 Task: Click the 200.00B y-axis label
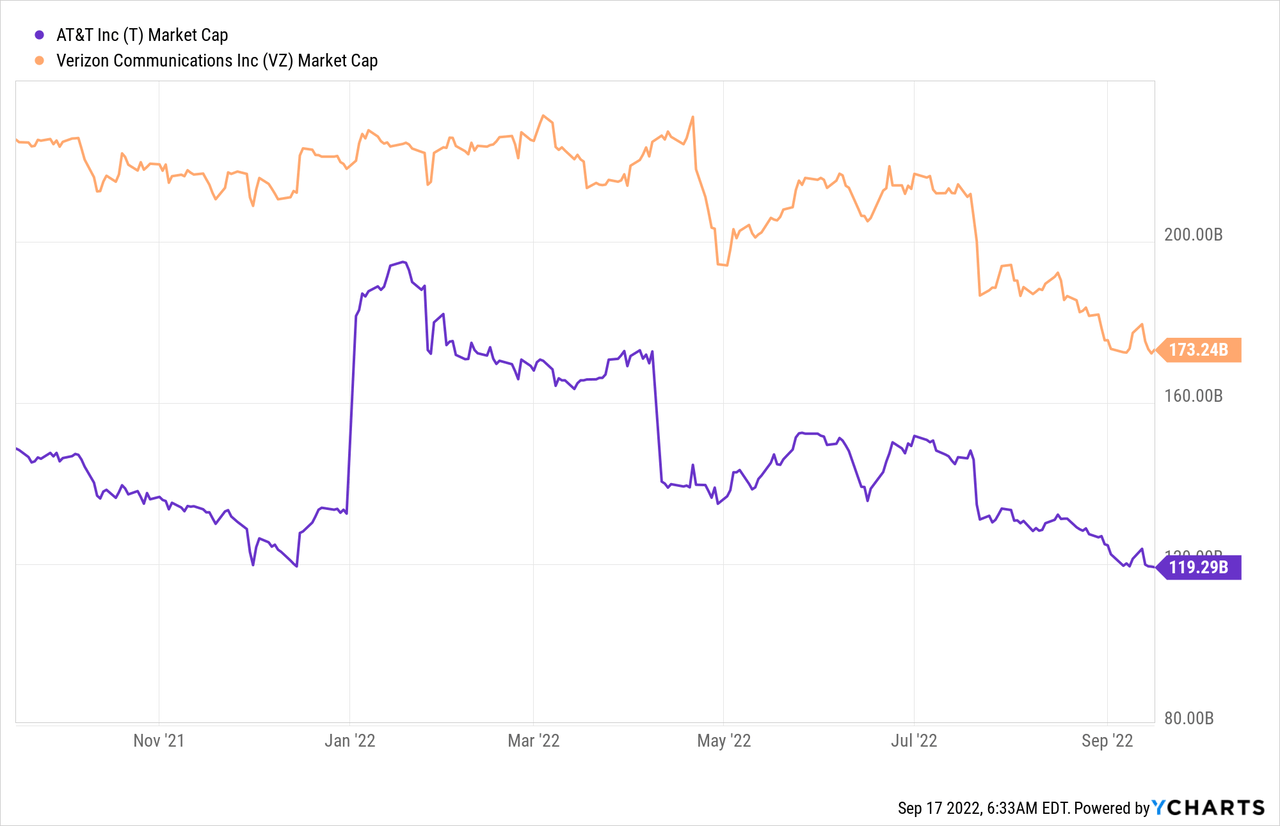coord(1195,235)
